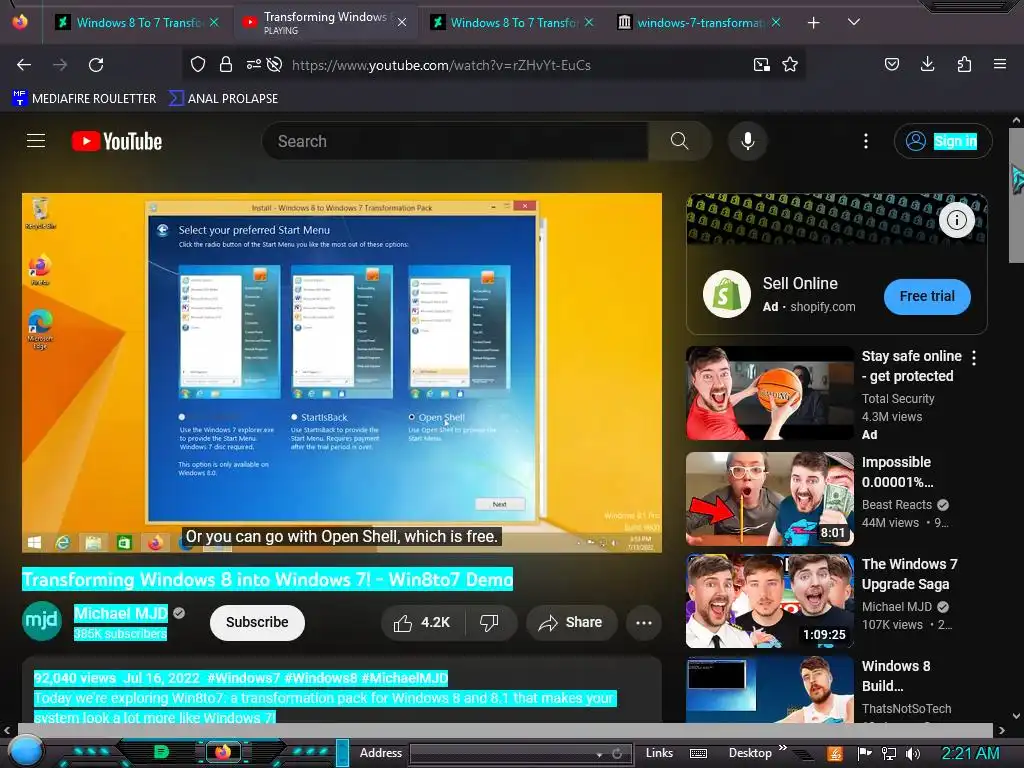Close the Transforming Windows tab

tap(402, 23)
